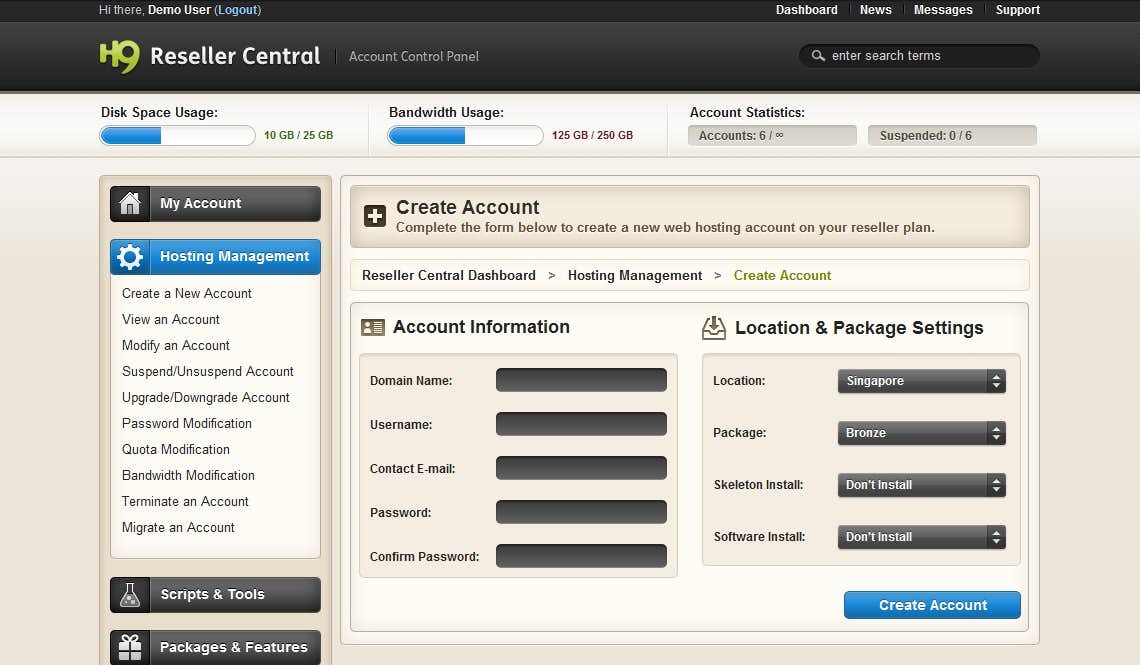Screen dimensions: 1140x665
Task: Open the Messages menu in top bar
Action: (943, 10)
